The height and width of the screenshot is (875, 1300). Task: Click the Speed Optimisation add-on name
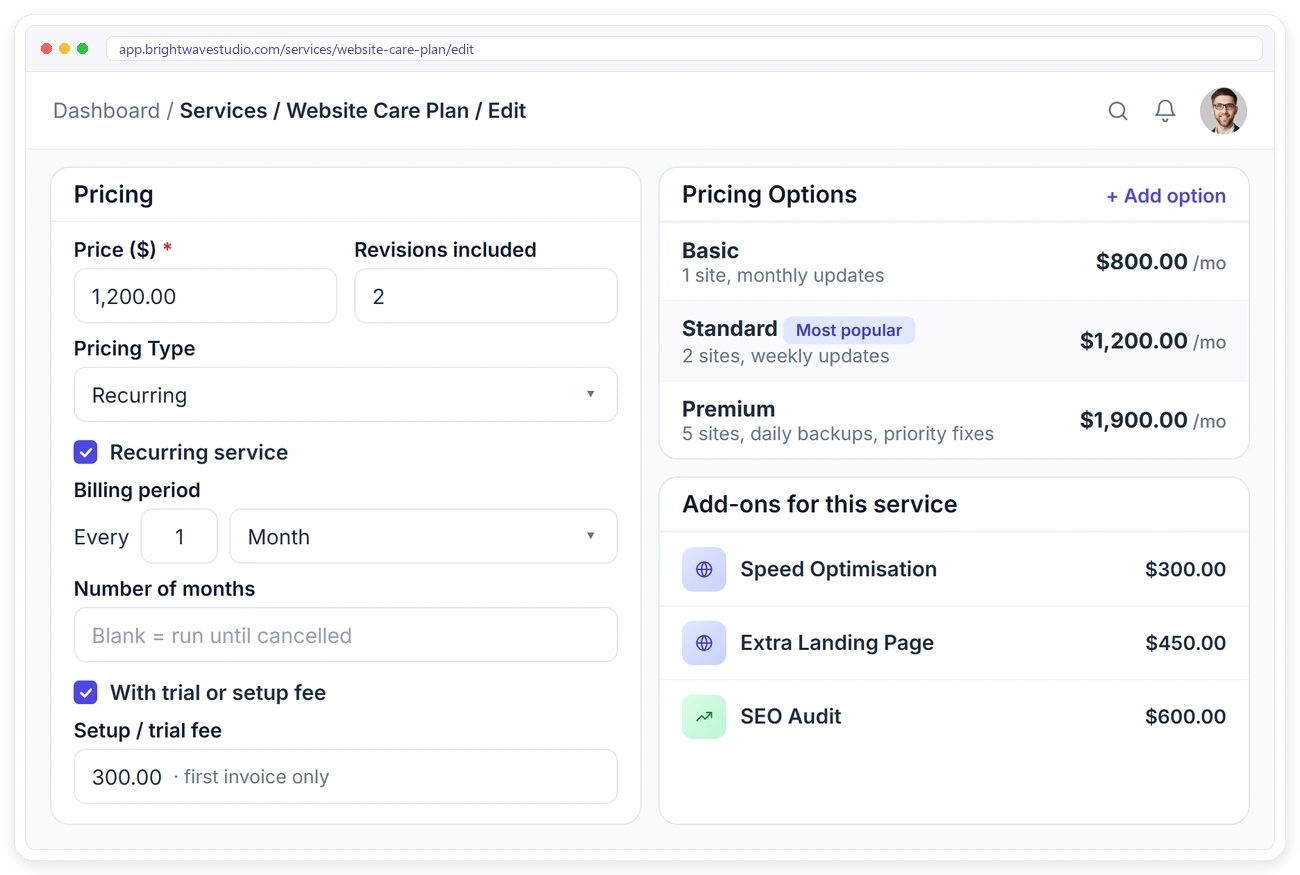point(838,569)
